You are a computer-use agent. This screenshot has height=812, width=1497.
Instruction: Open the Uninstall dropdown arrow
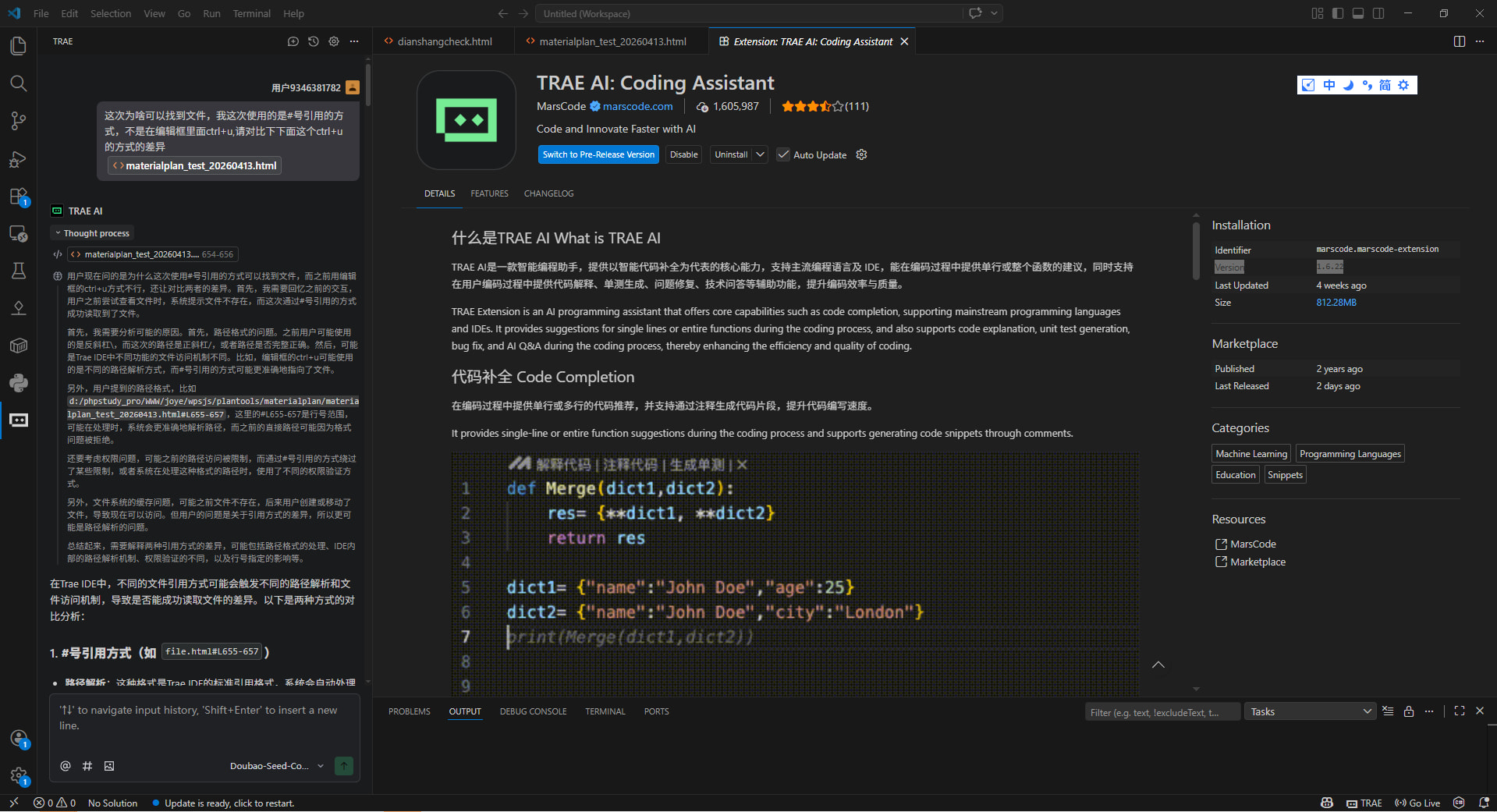pyautogui.click(x=760, y=154)
